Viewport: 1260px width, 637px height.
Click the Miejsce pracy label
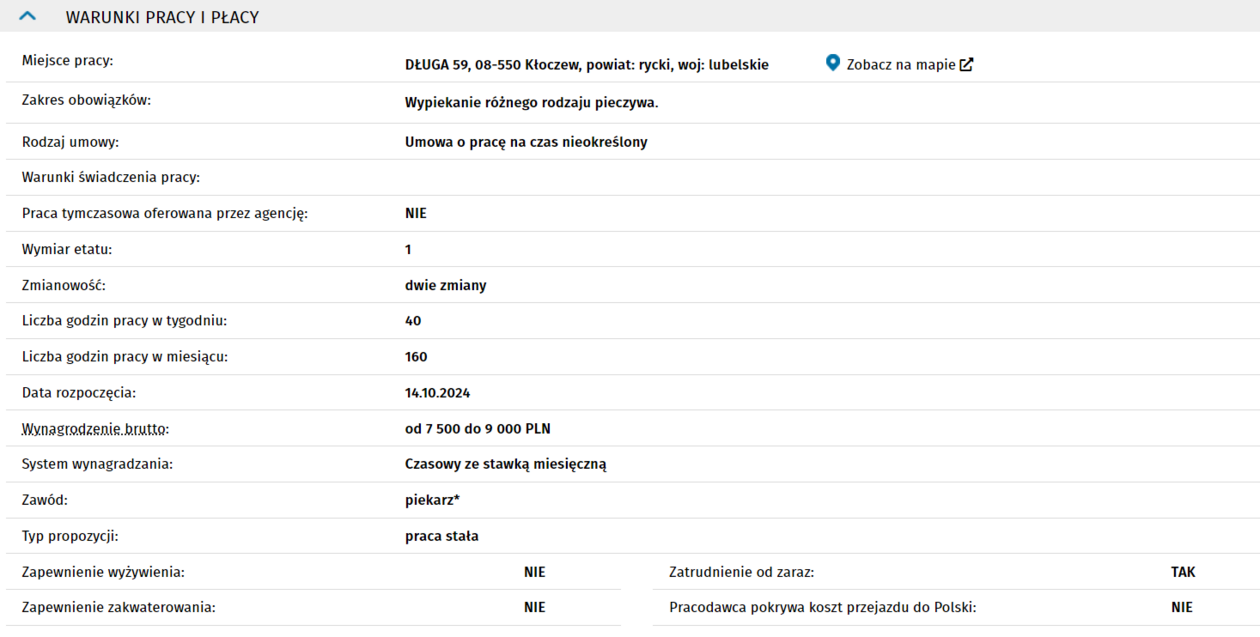click(x=68, y=61)
